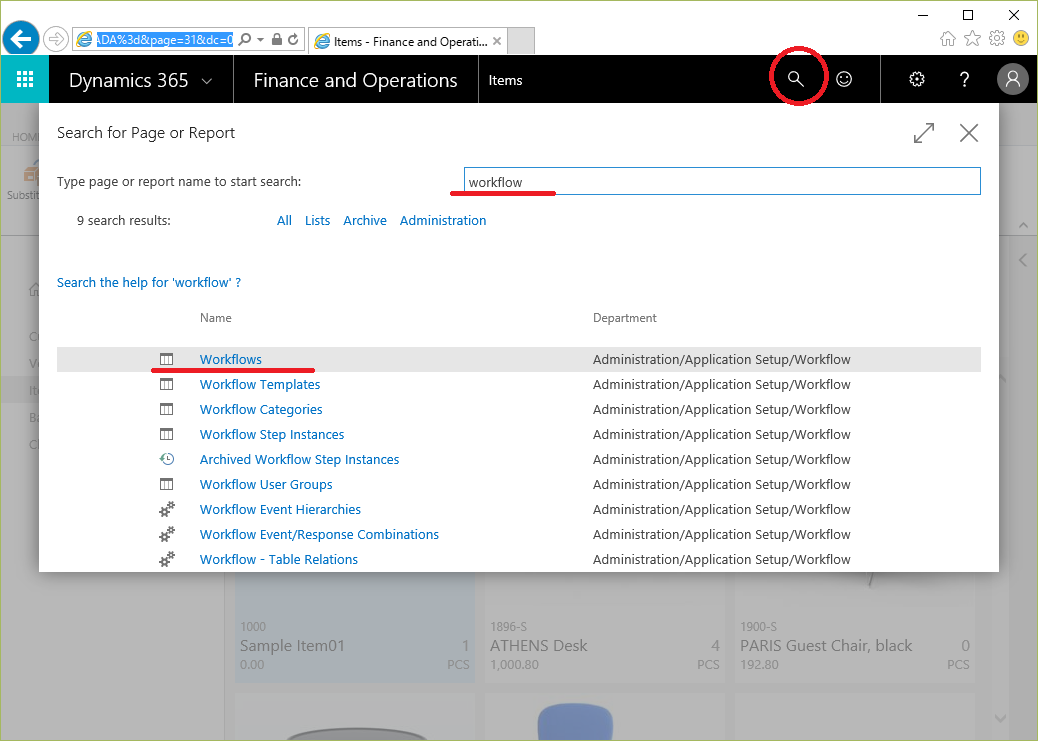The width and height of the screenshot is (1038, 741).
Task: Collapse the ribbon with the up chevron
Action: (1023, 225)
